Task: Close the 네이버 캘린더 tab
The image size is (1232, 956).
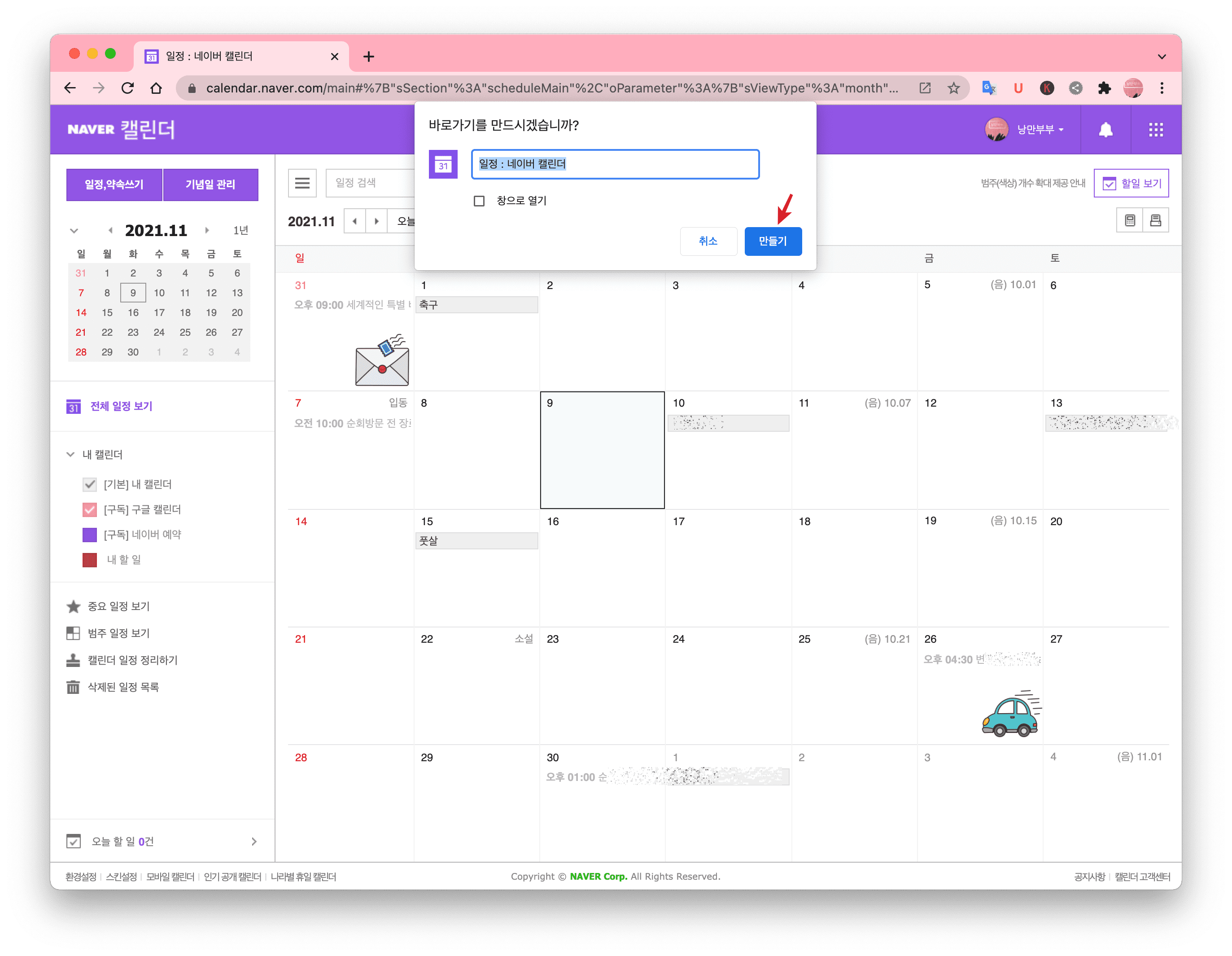Action: coord(335,57)
